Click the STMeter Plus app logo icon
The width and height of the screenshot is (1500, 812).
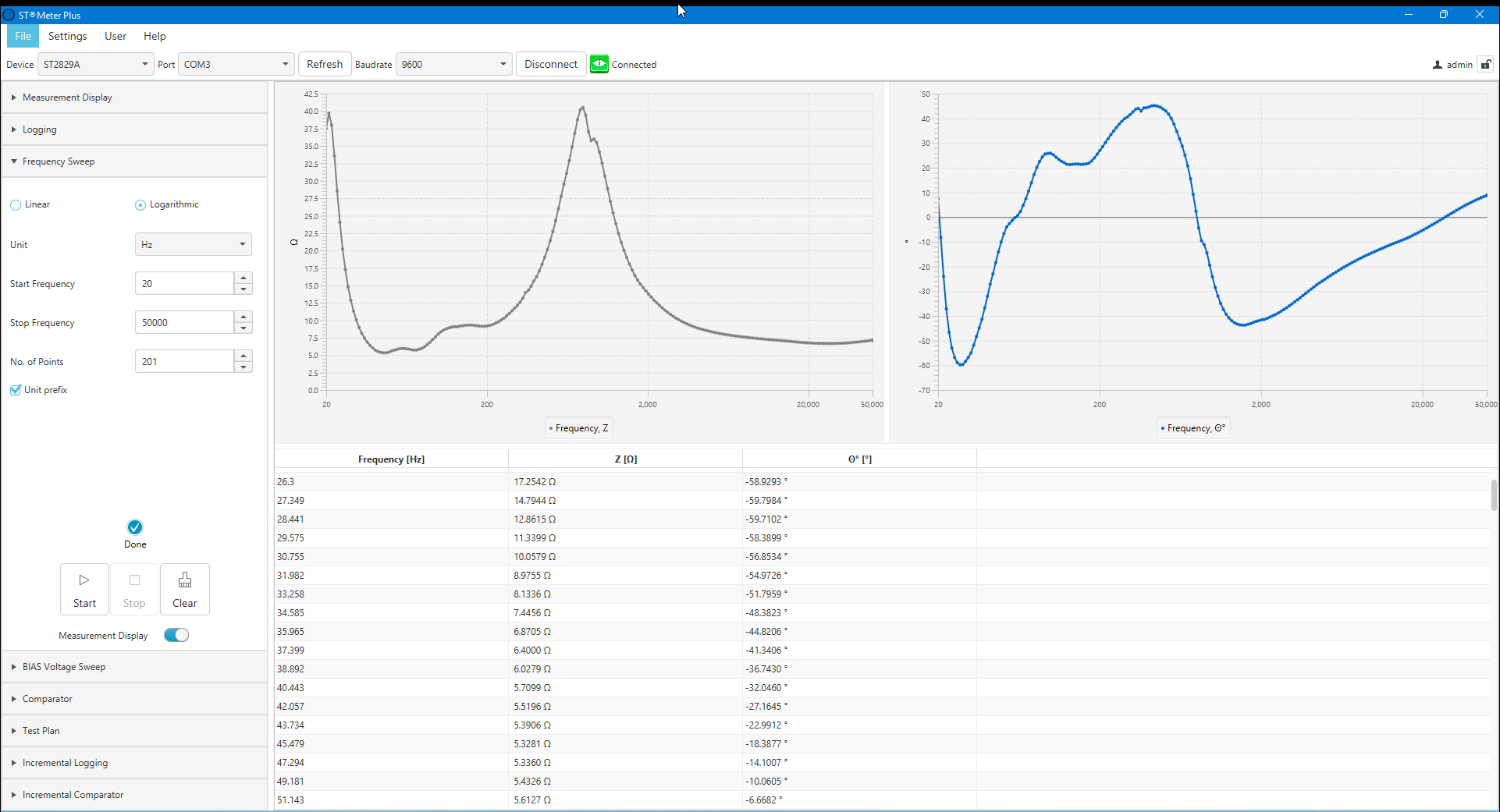click(x=9, y=15)
